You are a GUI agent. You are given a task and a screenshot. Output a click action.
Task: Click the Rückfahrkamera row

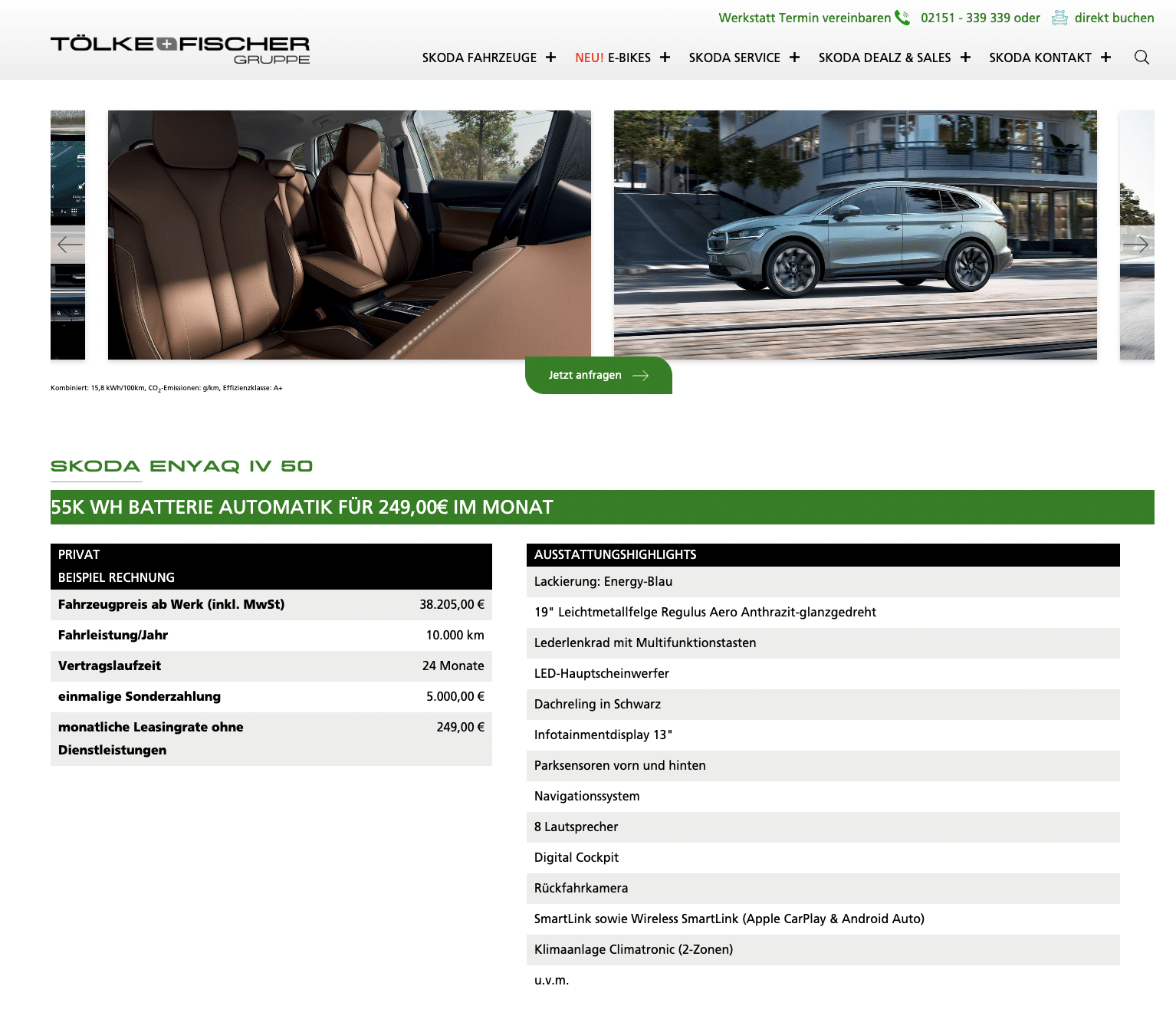(x=823, y=889)
